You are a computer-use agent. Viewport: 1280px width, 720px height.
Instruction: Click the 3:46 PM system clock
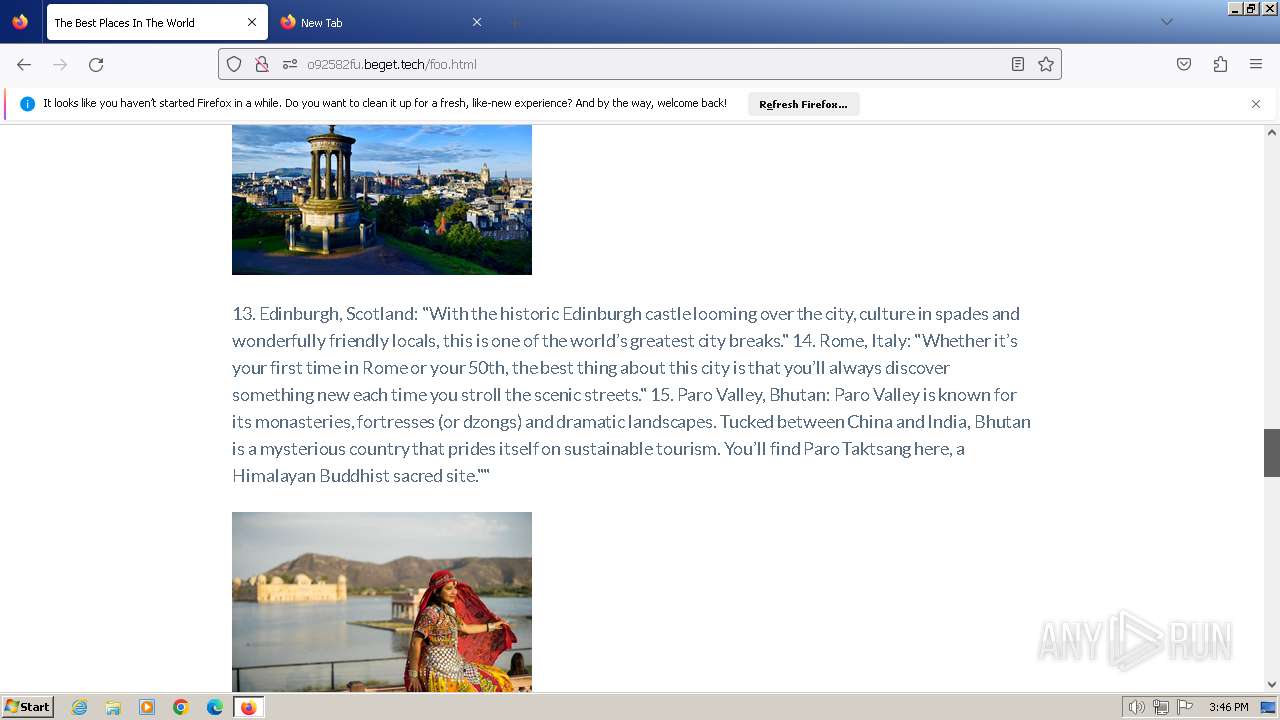(1229, 707)
